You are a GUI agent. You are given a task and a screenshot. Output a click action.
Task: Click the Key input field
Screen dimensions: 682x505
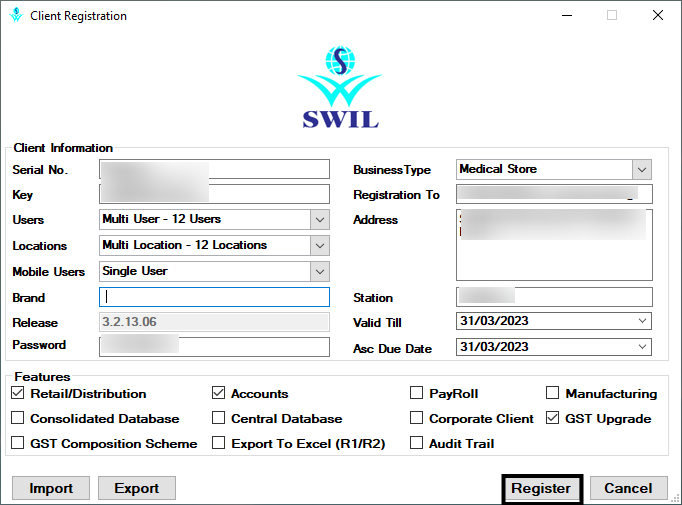pyautogui.click(x=214, y=194)
